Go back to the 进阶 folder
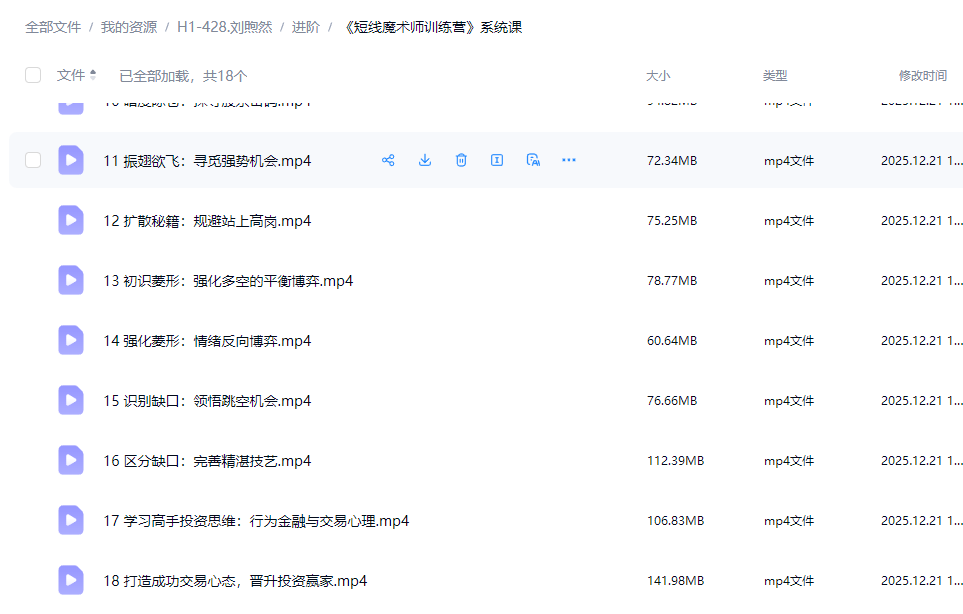 tap(304, 28)
